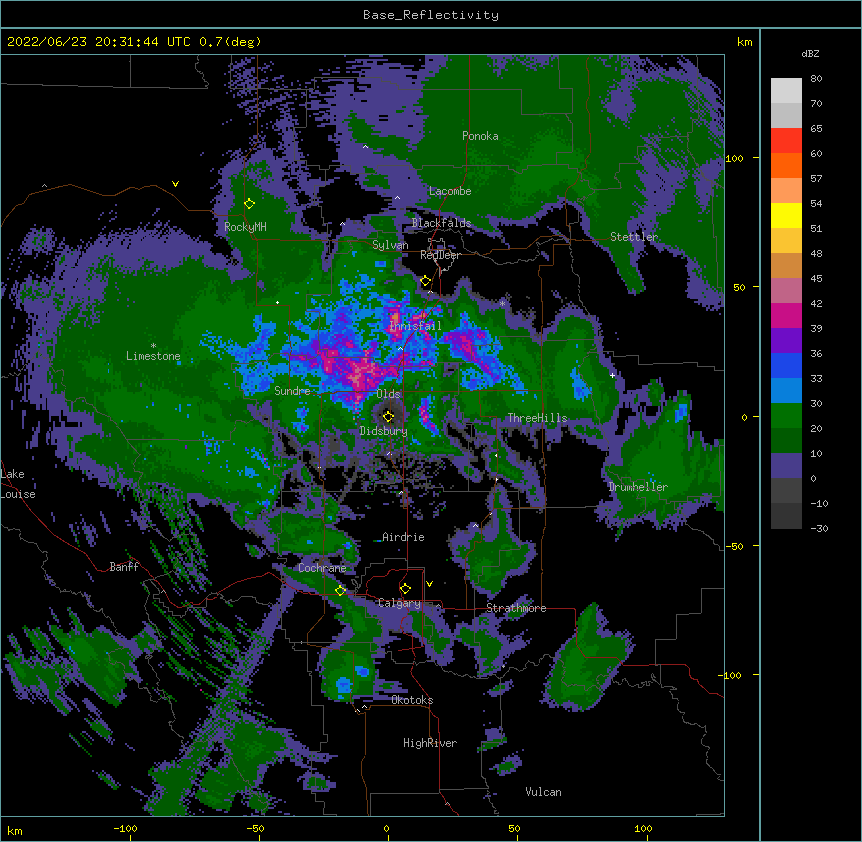The width and height of the screenshot is (862, 842).
Task: Click the Base_Reflectivity title
Action: coord(431,15)
